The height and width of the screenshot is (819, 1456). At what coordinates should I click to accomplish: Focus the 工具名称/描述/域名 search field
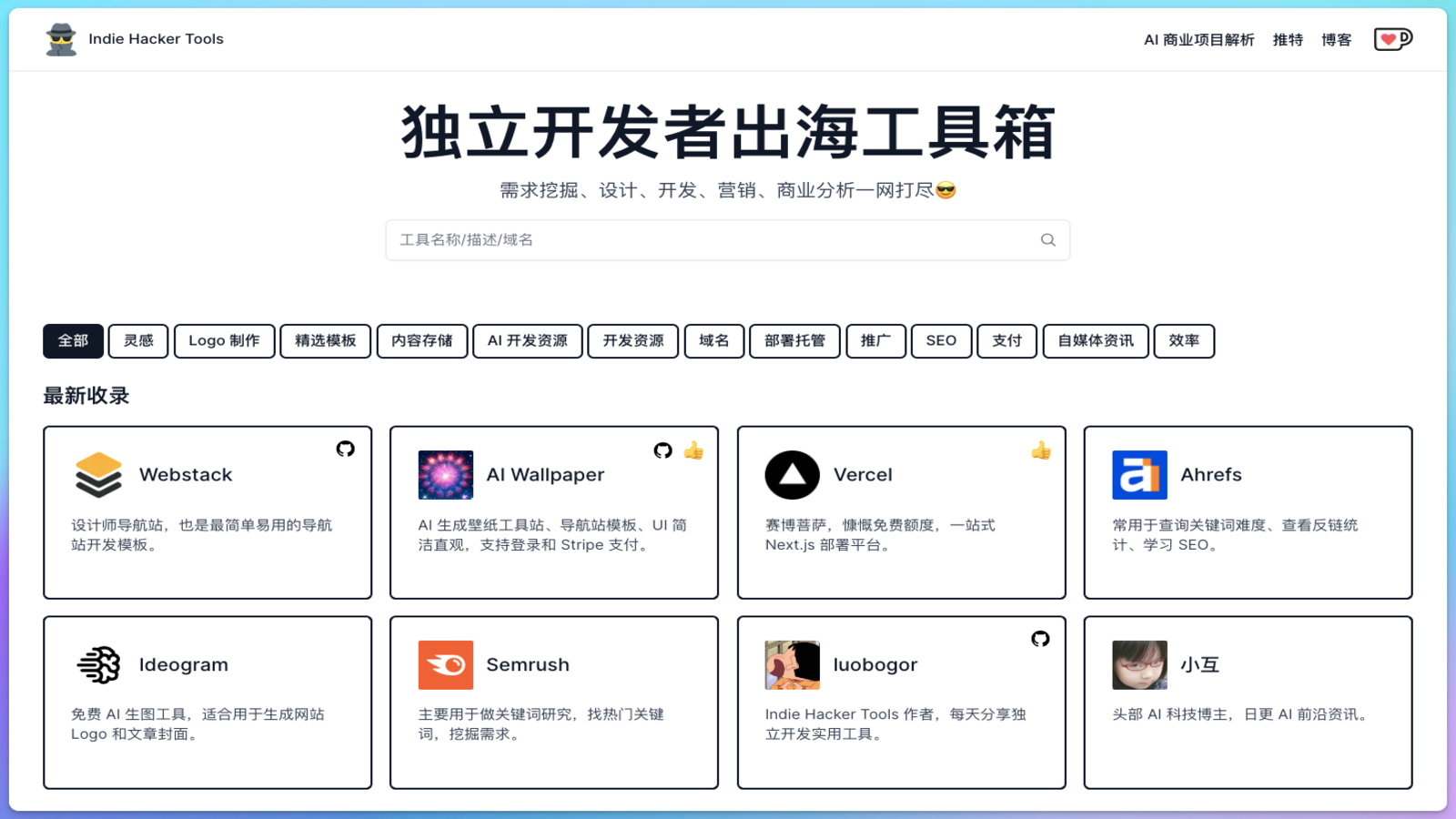tap(710, 240)
